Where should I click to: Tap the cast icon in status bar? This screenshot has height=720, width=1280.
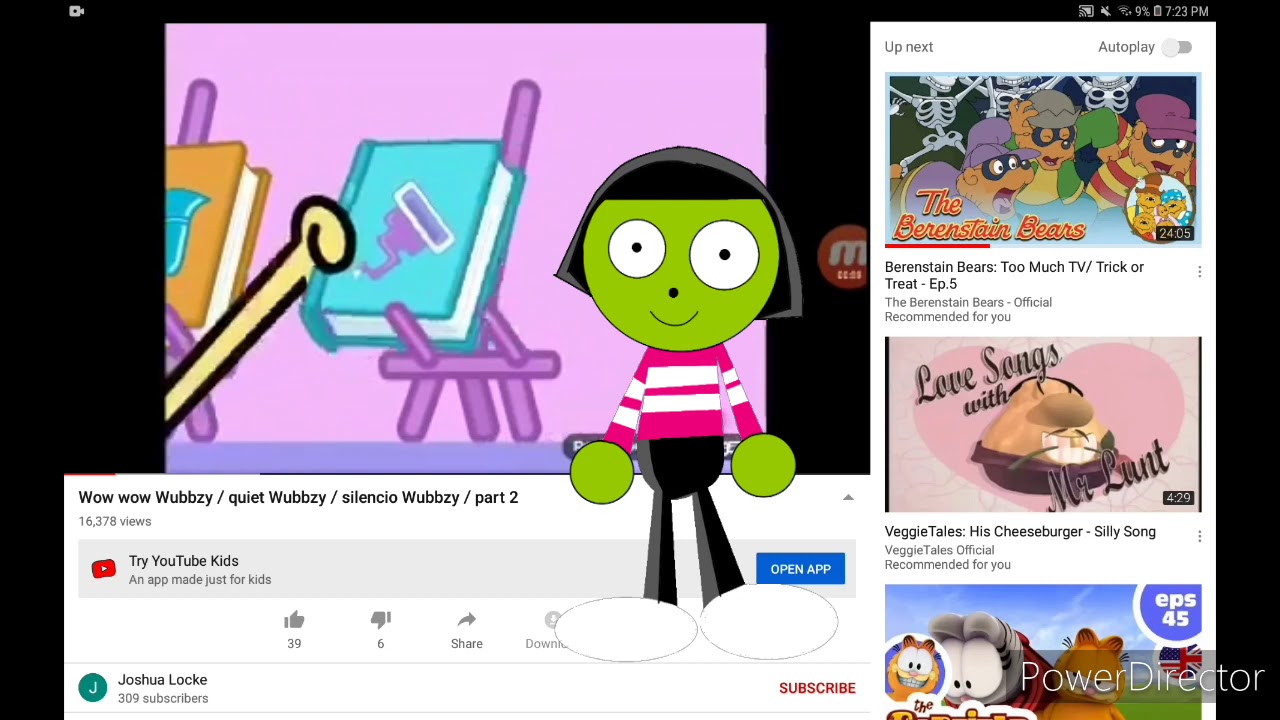click(x=1086, y=11)
